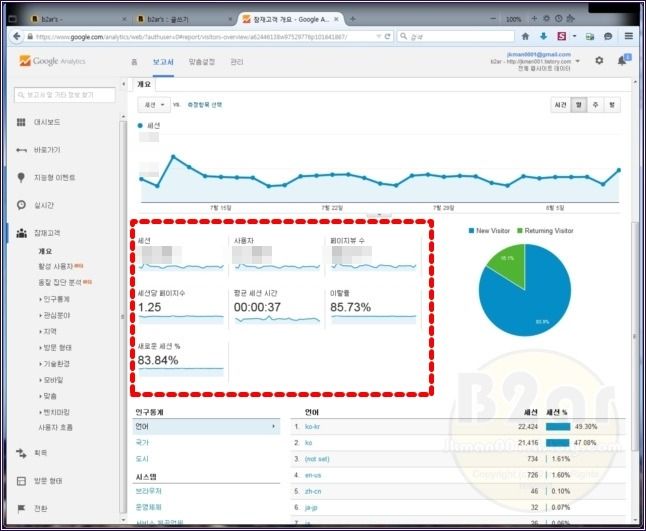
Task: Select 브라우저 under the 시스템 list
Action: [149, 491]
